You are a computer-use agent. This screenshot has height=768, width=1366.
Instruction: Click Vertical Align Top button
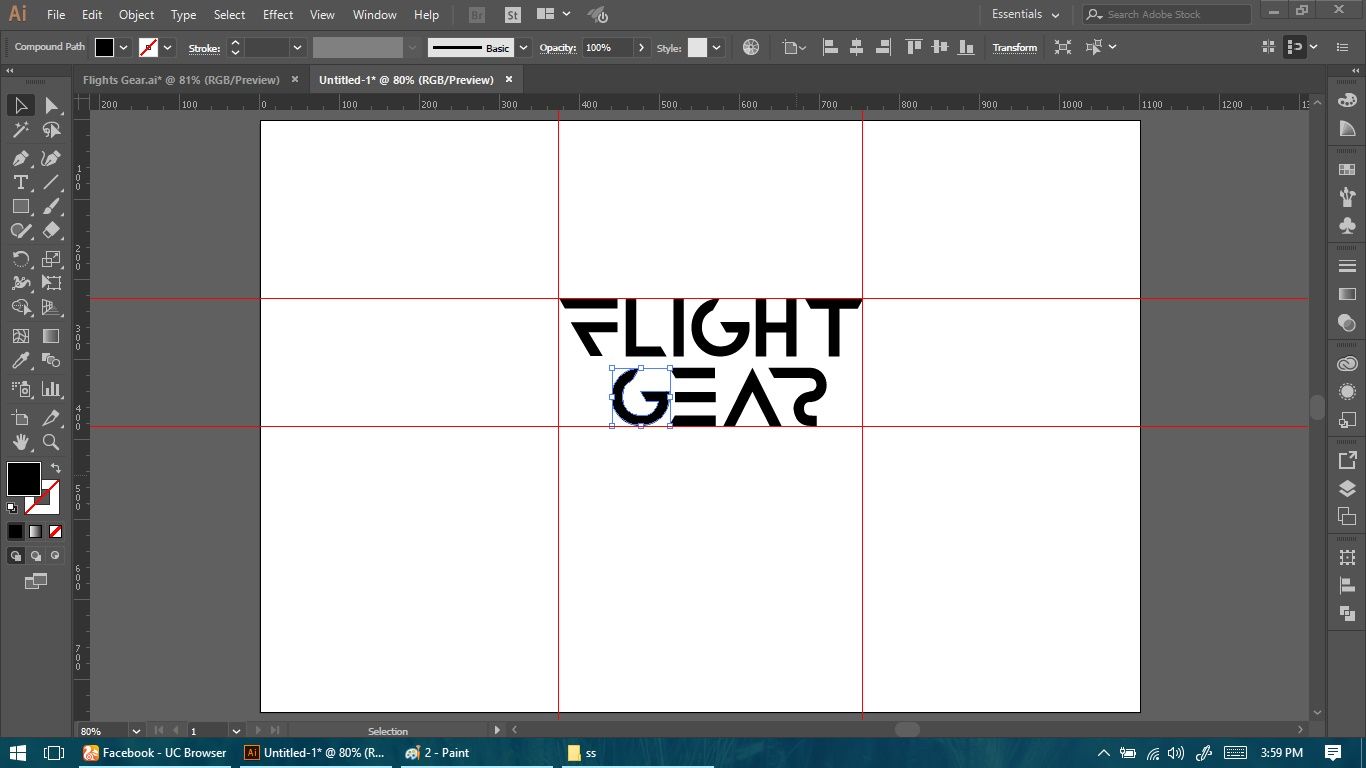pyautogui.click(x=913, y=47)
